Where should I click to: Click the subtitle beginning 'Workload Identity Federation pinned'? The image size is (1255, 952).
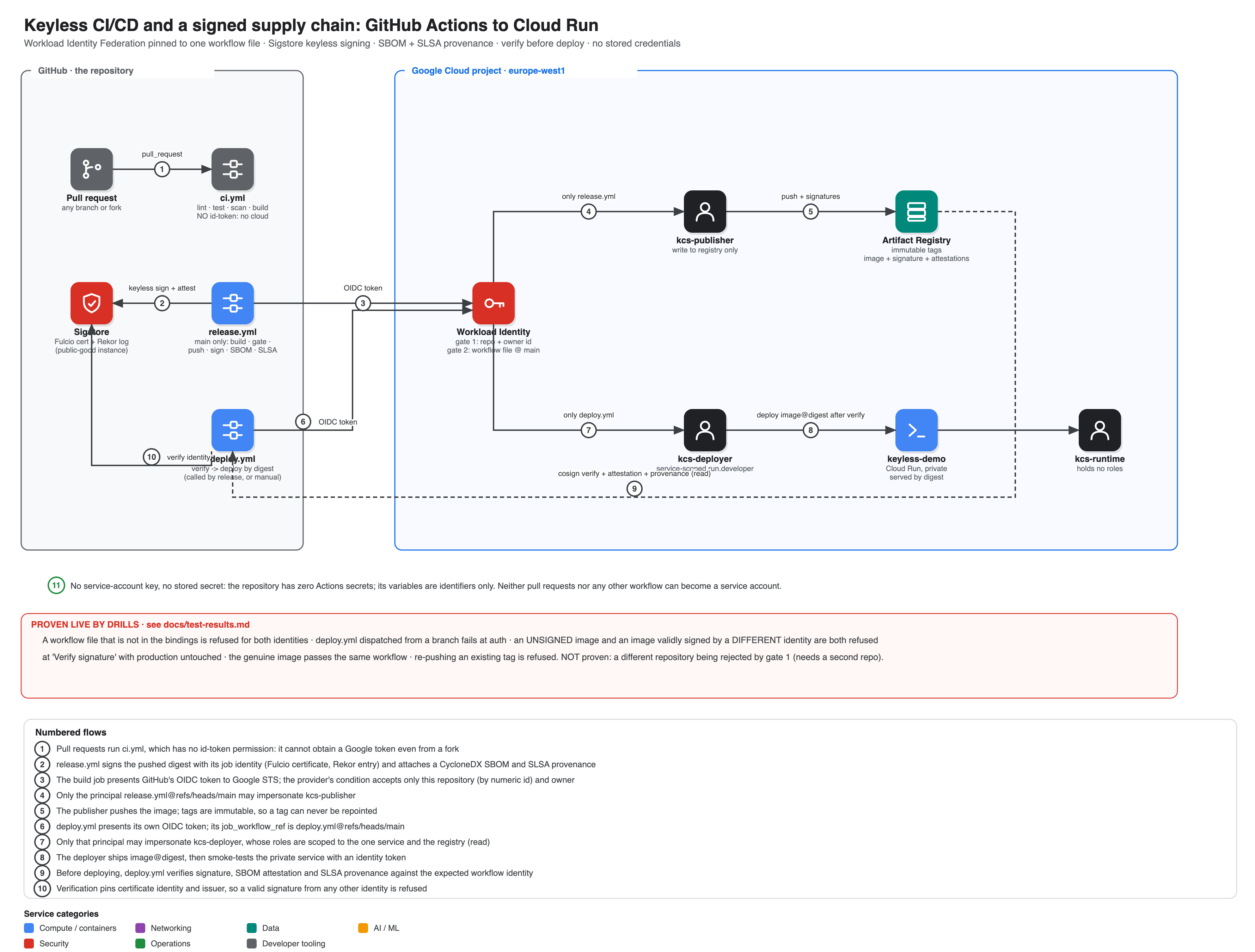(x=352, y=44)
